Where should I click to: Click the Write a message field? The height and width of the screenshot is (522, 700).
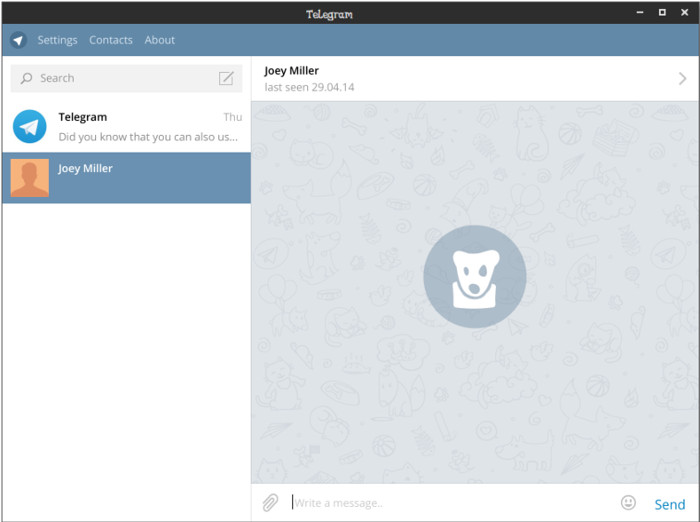451,503
